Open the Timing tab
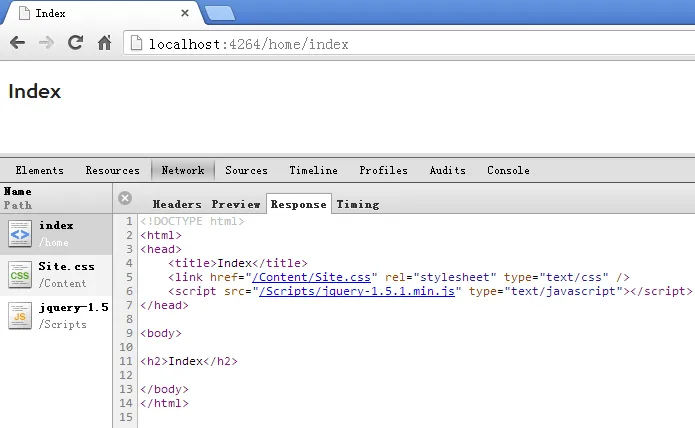This screenshot has width=695, height=428. click(x=358, y=204)
